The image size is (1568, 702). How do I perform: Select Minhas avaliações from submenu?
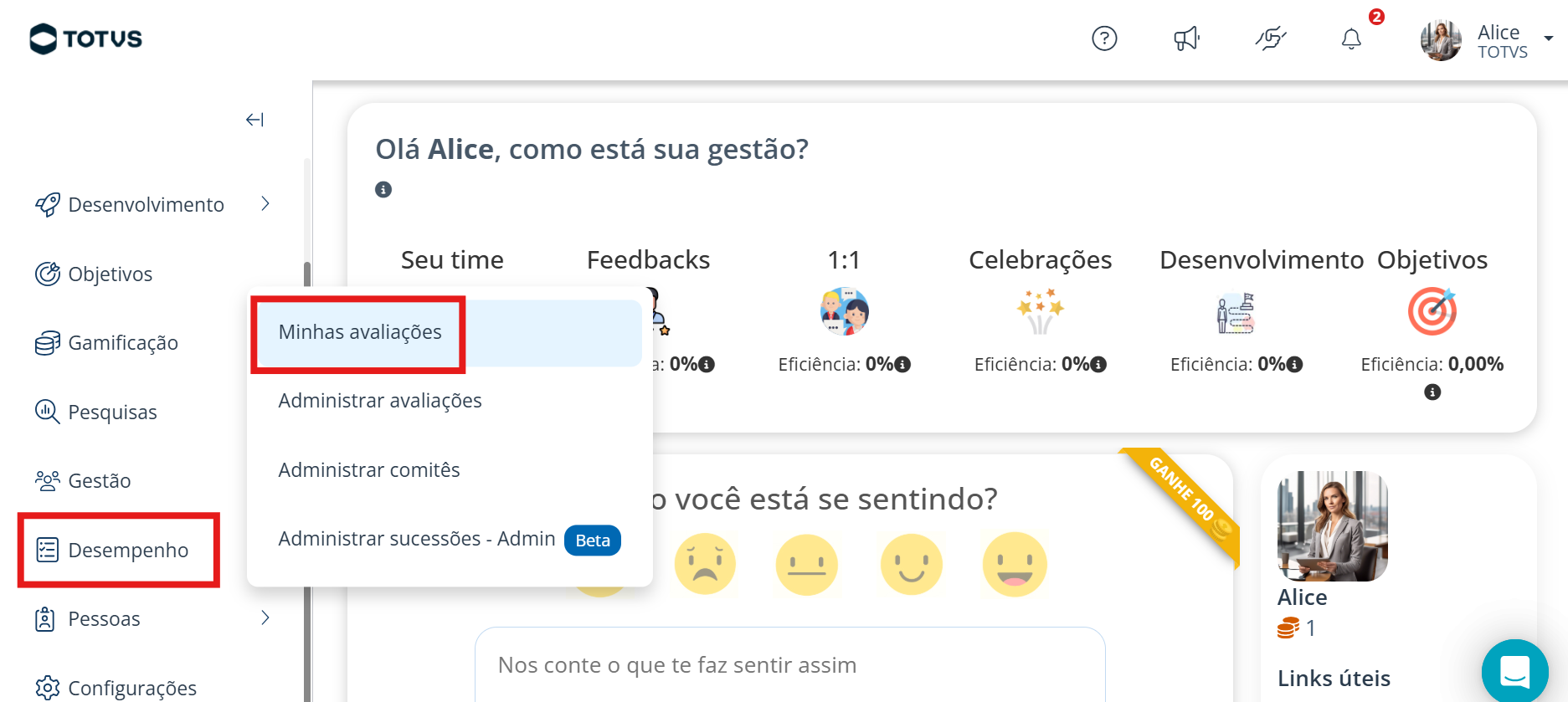360,332
